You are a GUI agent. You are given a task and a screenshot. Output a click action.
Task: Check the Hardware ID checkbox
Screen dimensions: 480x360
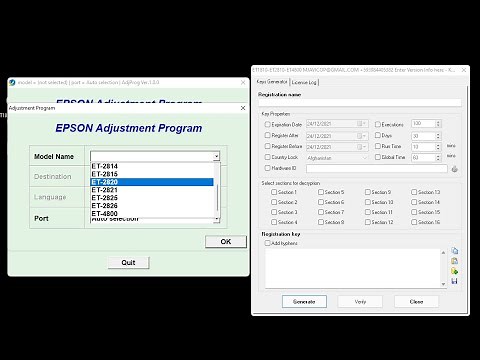[267, 168]
